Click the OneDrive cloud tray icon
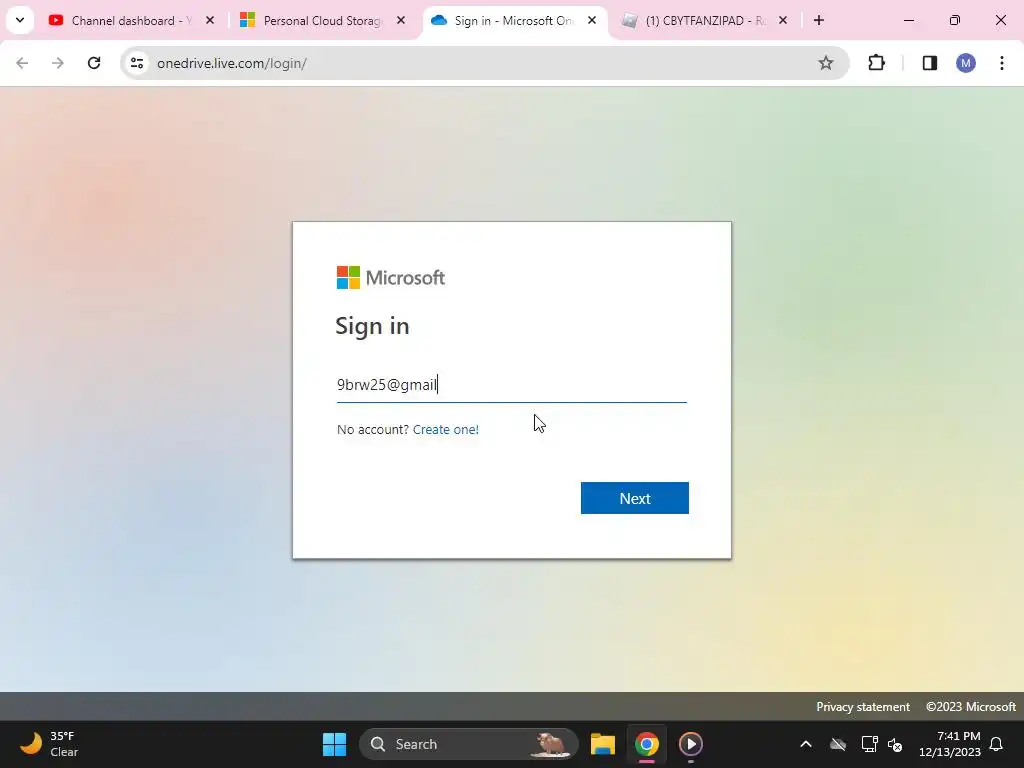 point(837,744)
